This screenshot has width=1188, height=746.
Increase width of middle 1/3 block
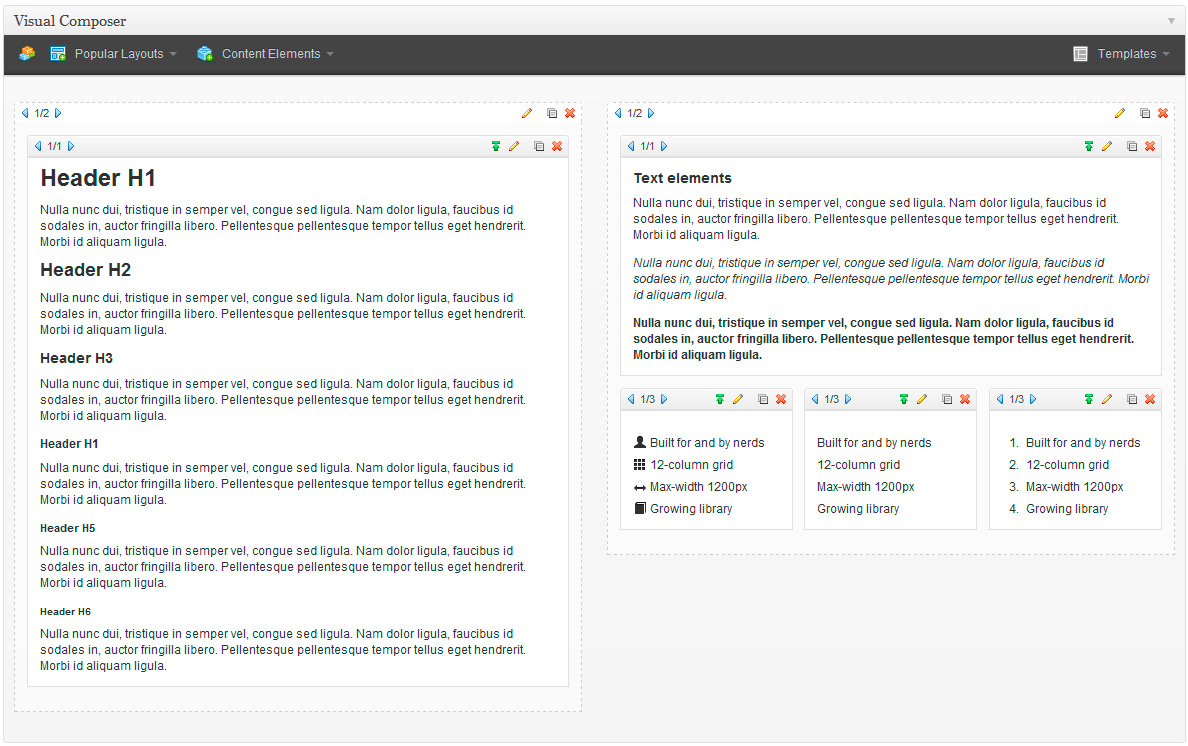coord(848,400)
